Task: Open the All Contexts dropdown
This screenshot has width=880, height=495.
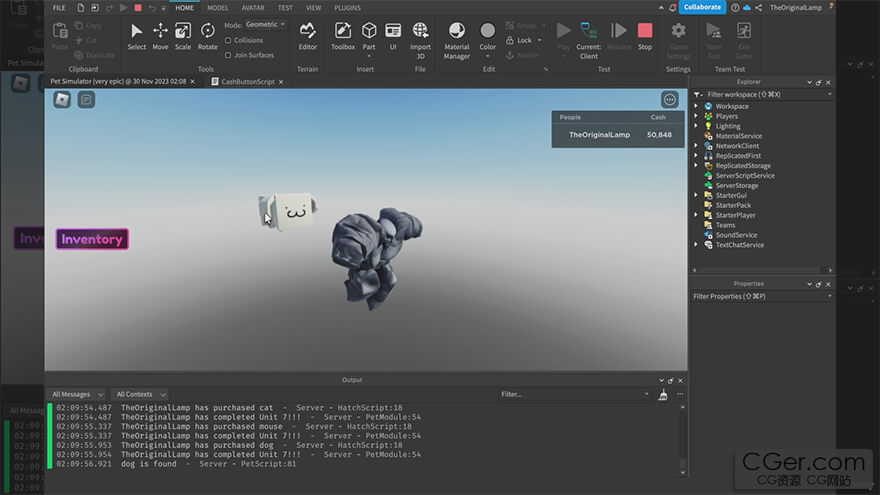Action: tap(140, 395)
